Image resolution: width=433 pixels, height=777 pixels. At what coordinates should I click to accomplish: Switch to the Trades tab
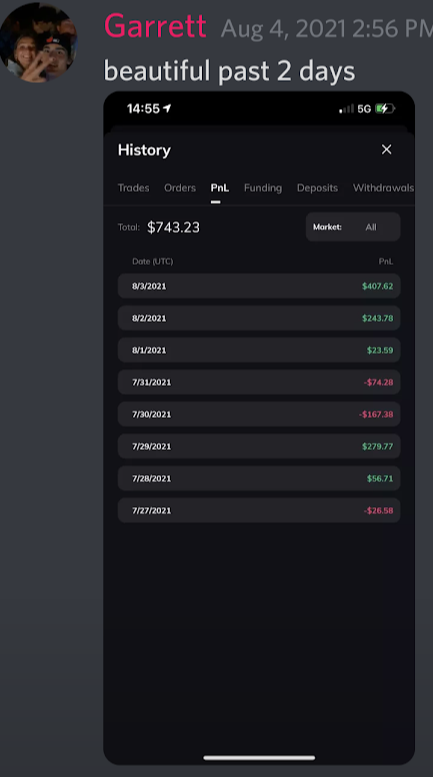tap(133, 188)
